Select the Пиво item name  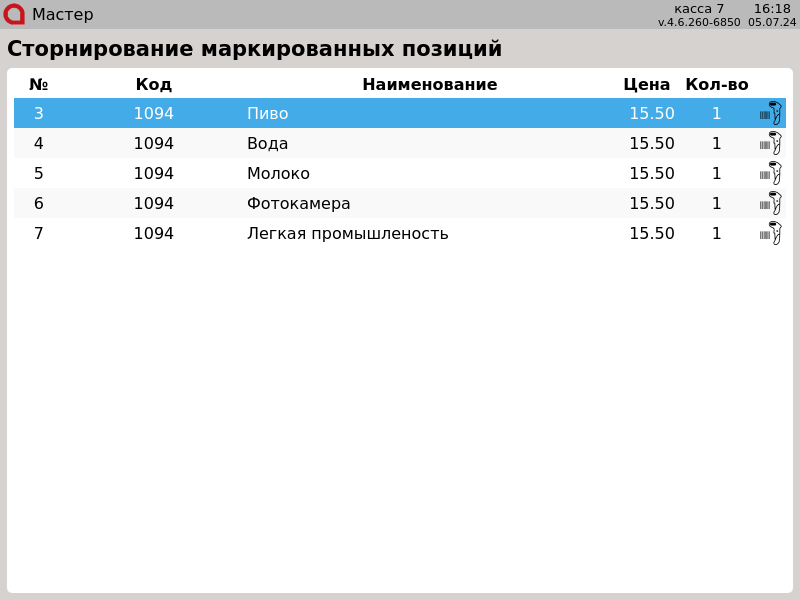(x=267, y=114)
